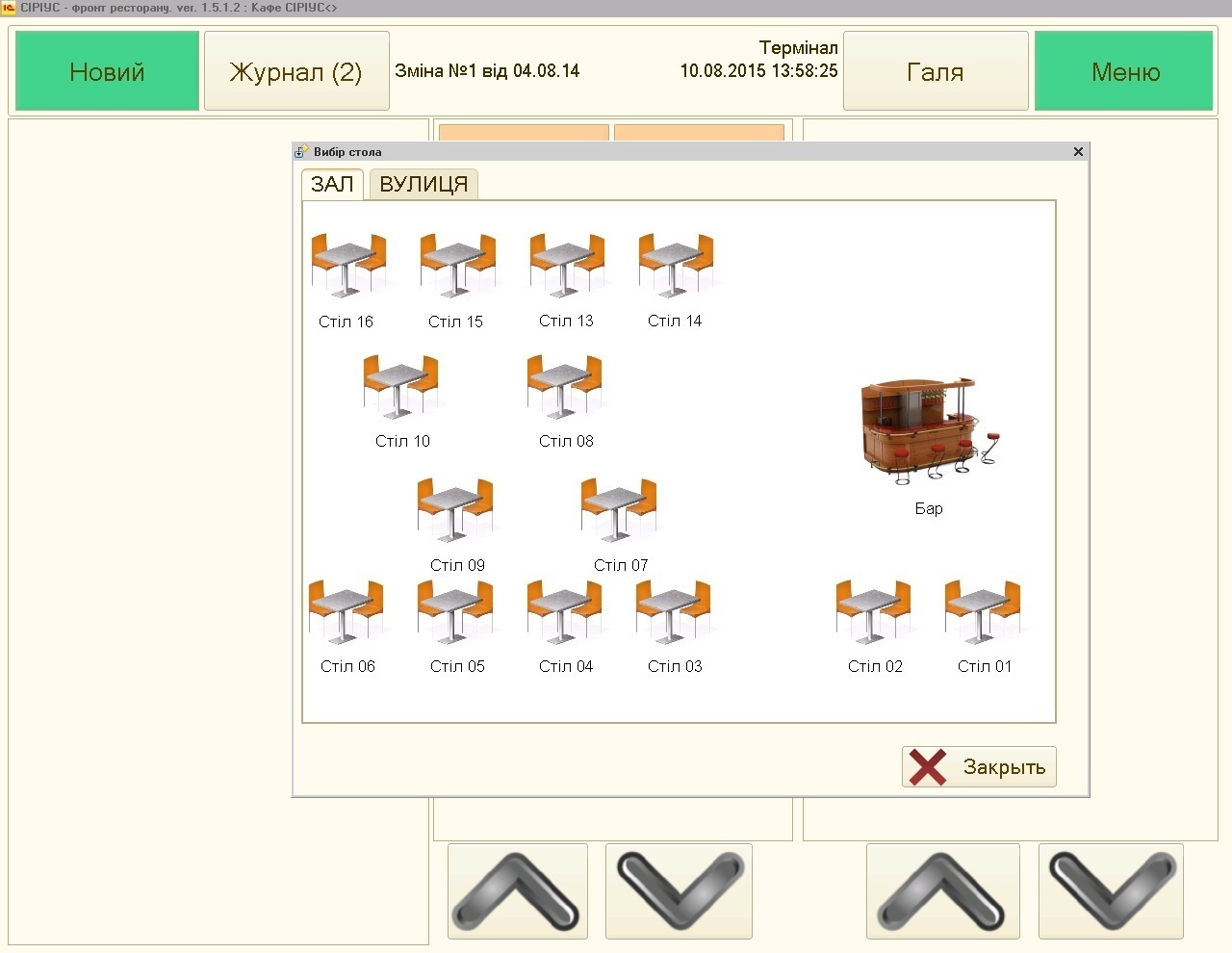Choose the Стіл 15 table
Viewport: 1232px width, 953px height.
457,265
